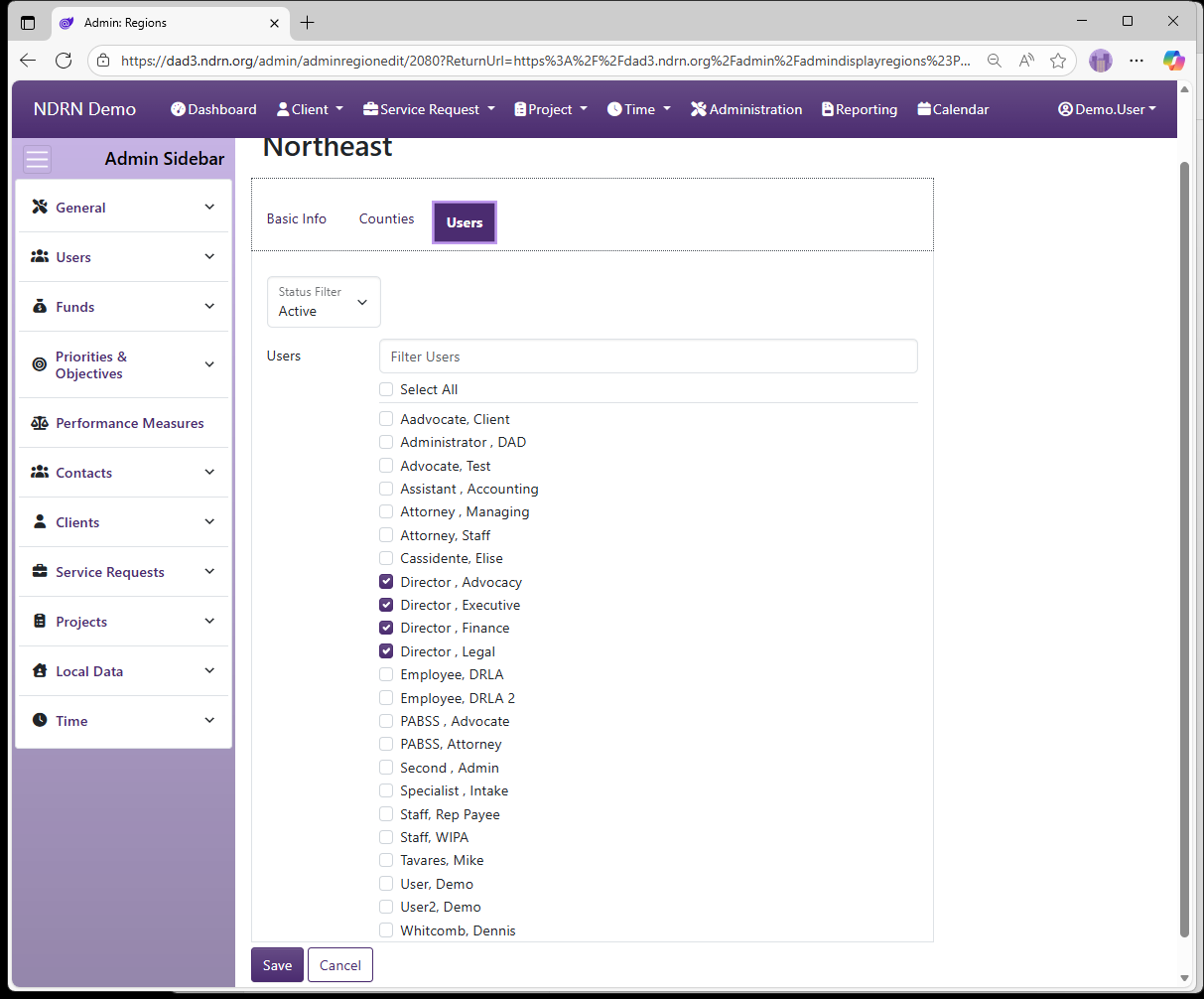Viewport: 1204px width, 999px height.
Task: Uncheck the Director, Legal checkbox
Action: point(386,651)
